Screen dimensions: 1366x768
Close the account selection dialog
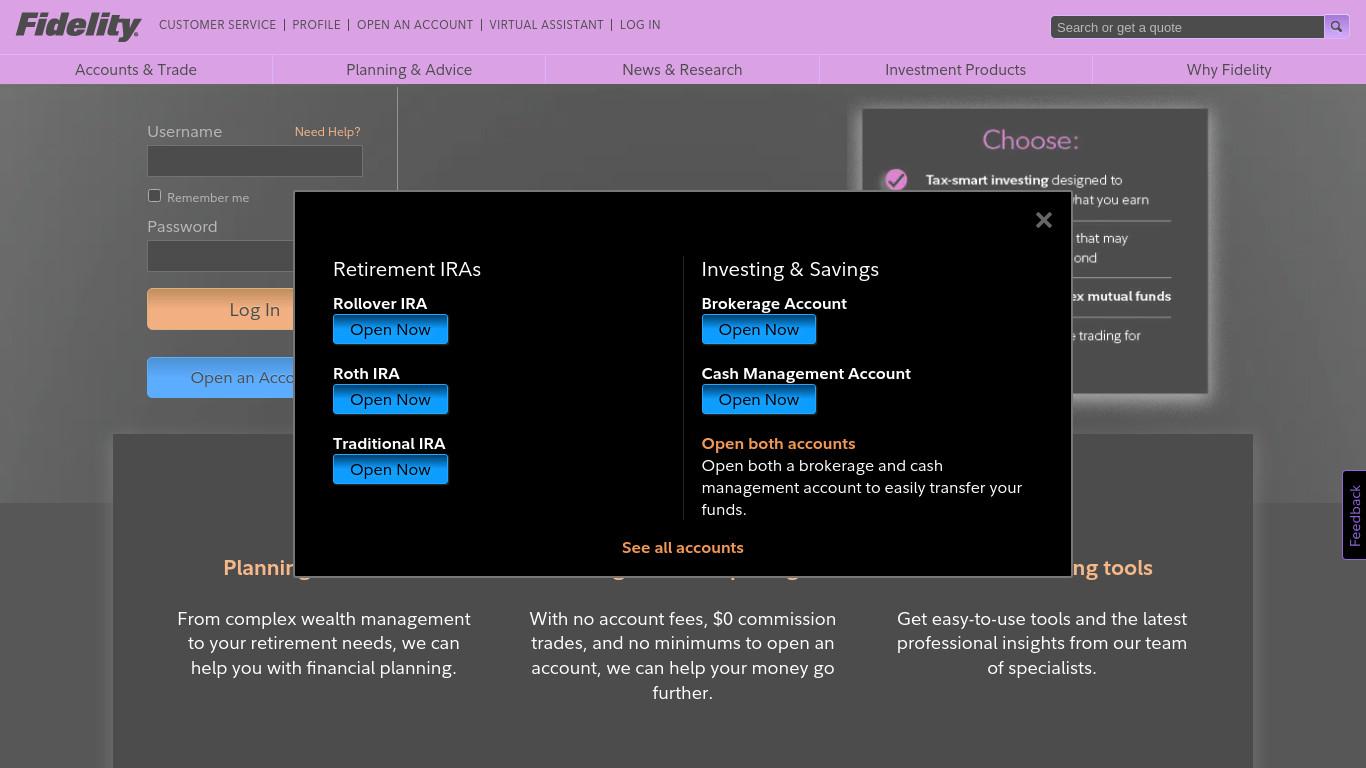pyautogui.click(x=1044, y=220)
